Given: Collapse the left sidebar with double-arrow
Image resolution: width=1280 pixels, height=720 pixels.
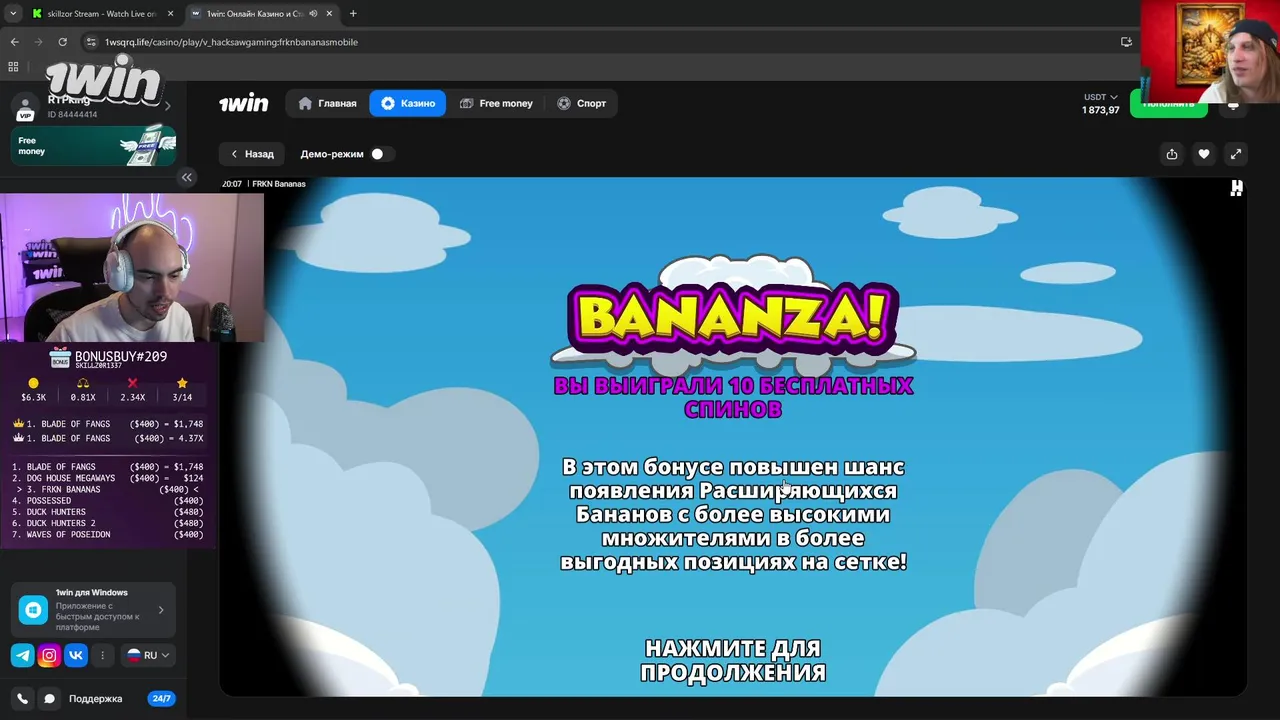Looking at the screenshot, I should (187, 177).
